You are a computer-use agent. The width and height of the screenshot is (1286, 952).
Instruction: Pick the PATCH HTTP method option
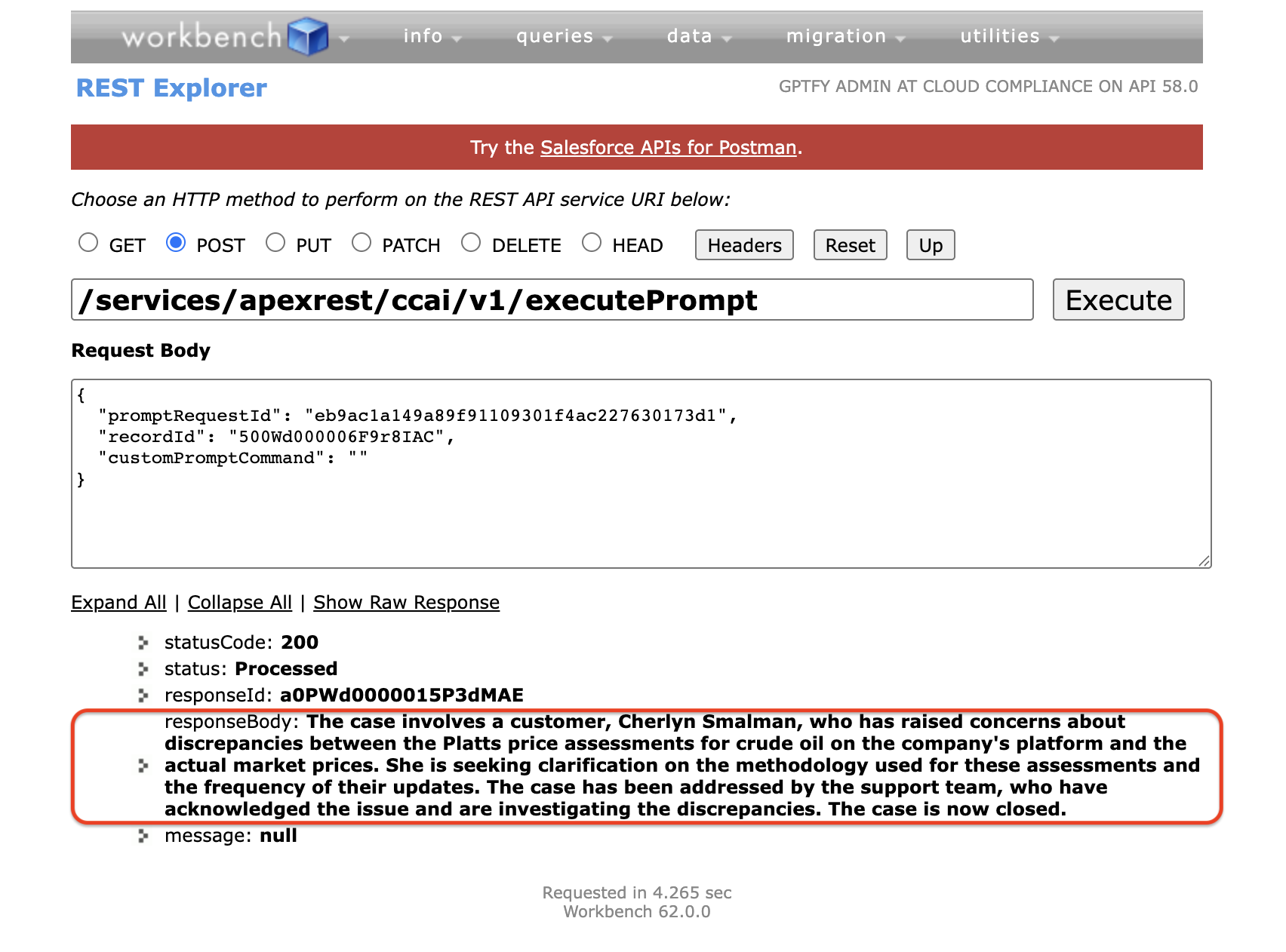tap(361, 243)
